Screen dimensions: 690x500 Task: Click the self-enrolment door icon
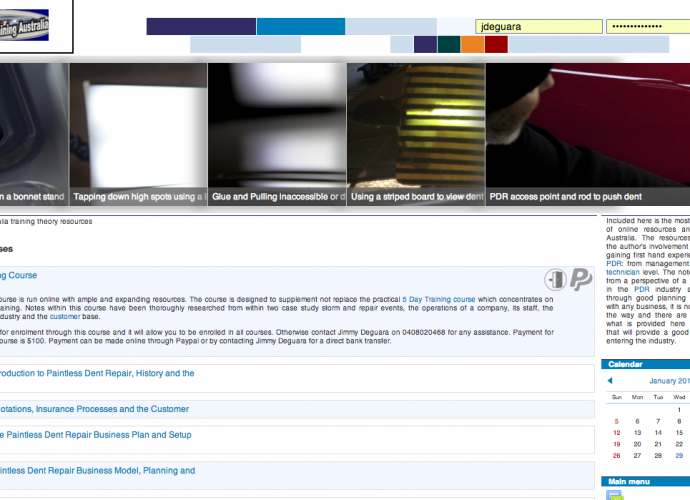click(x=555, y=280)
